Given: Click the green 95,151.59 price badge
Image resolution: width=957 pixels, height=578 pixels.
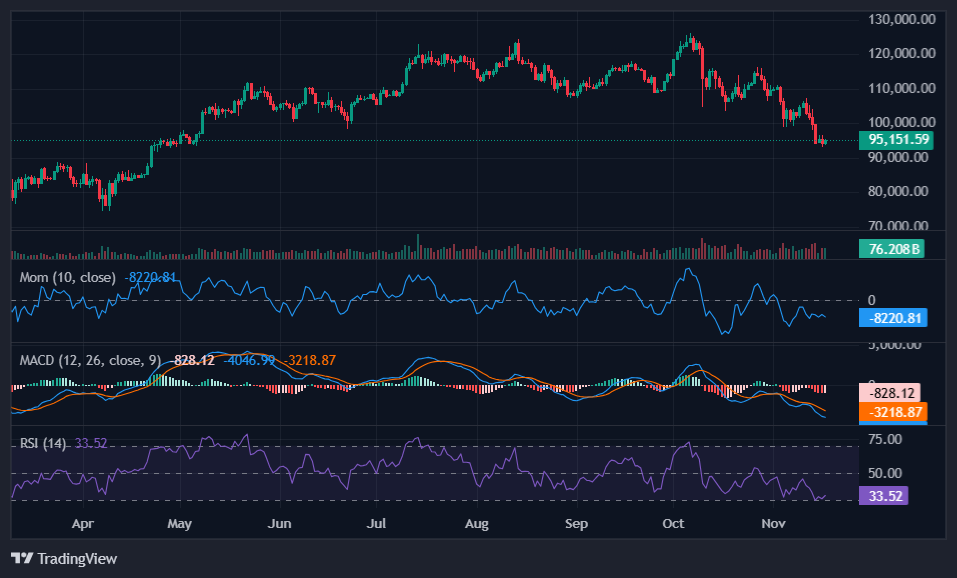Looking at the screenshot, I should click(x=898, y=141).
